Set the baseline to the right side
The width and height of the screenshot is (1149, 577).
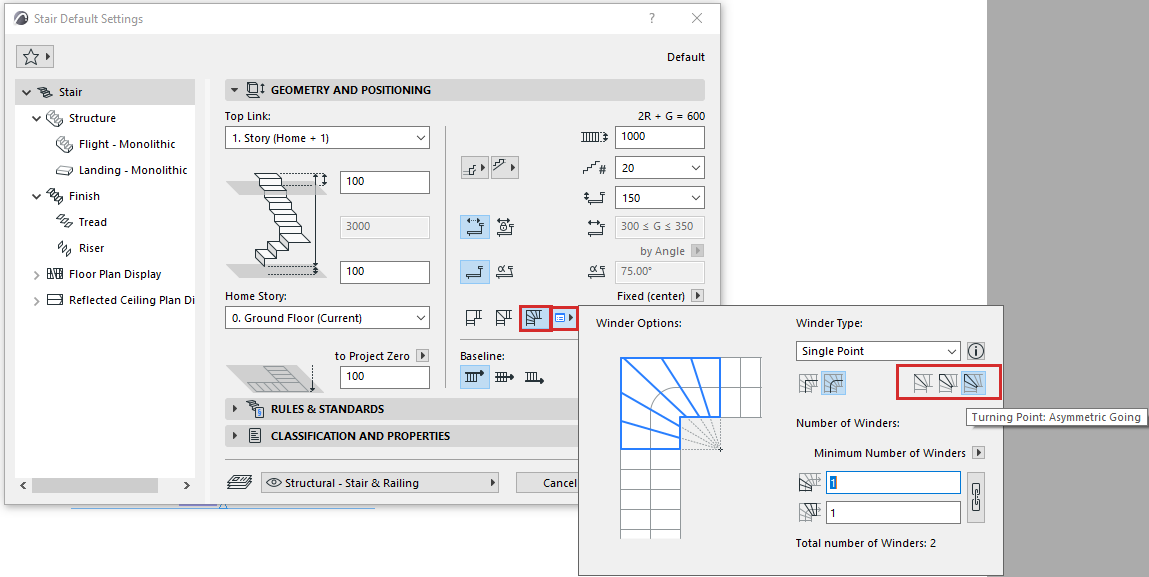click(534, 378)
